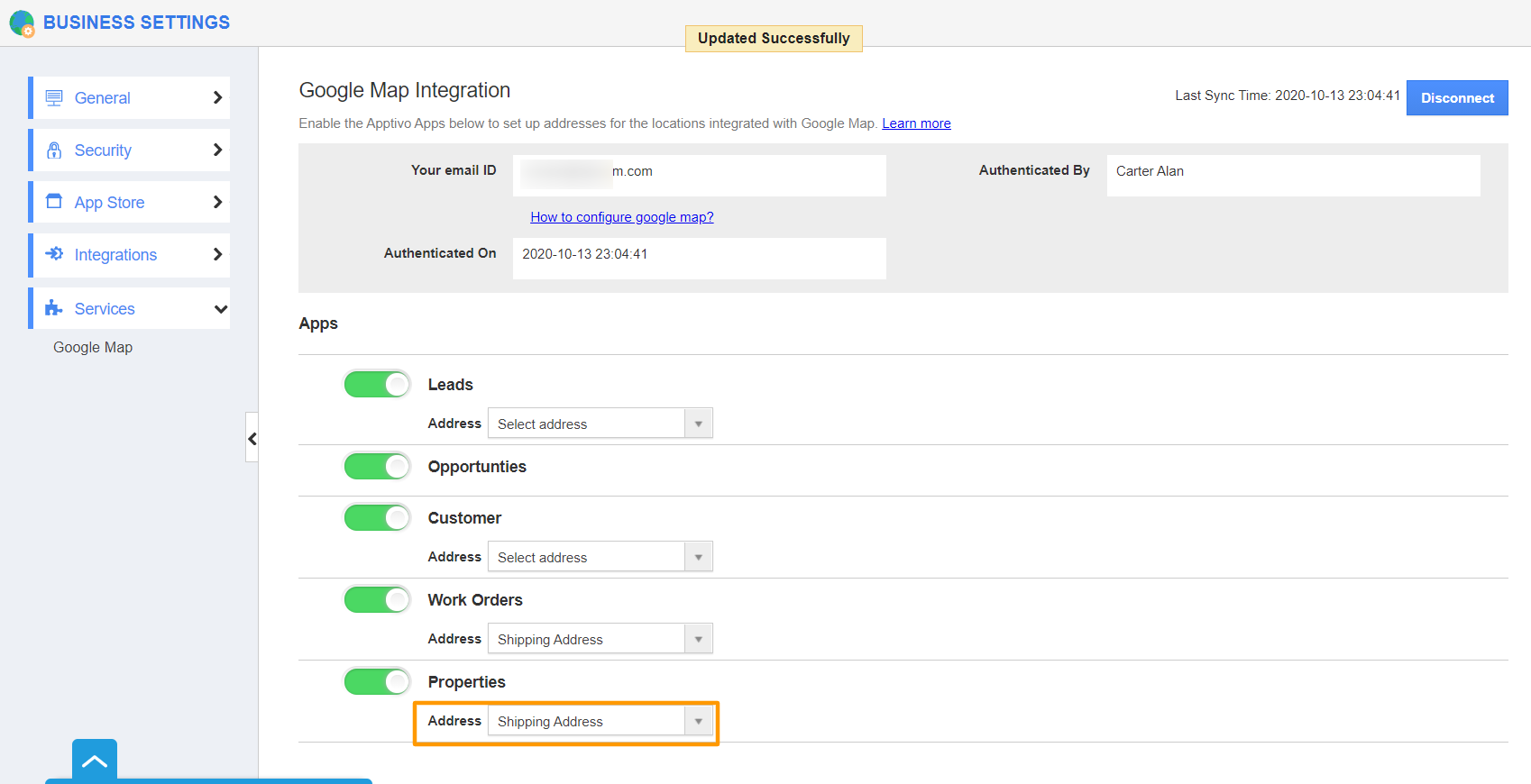Open How to configure google map link
1531x784 pixels.
click(x=622, y=217)
